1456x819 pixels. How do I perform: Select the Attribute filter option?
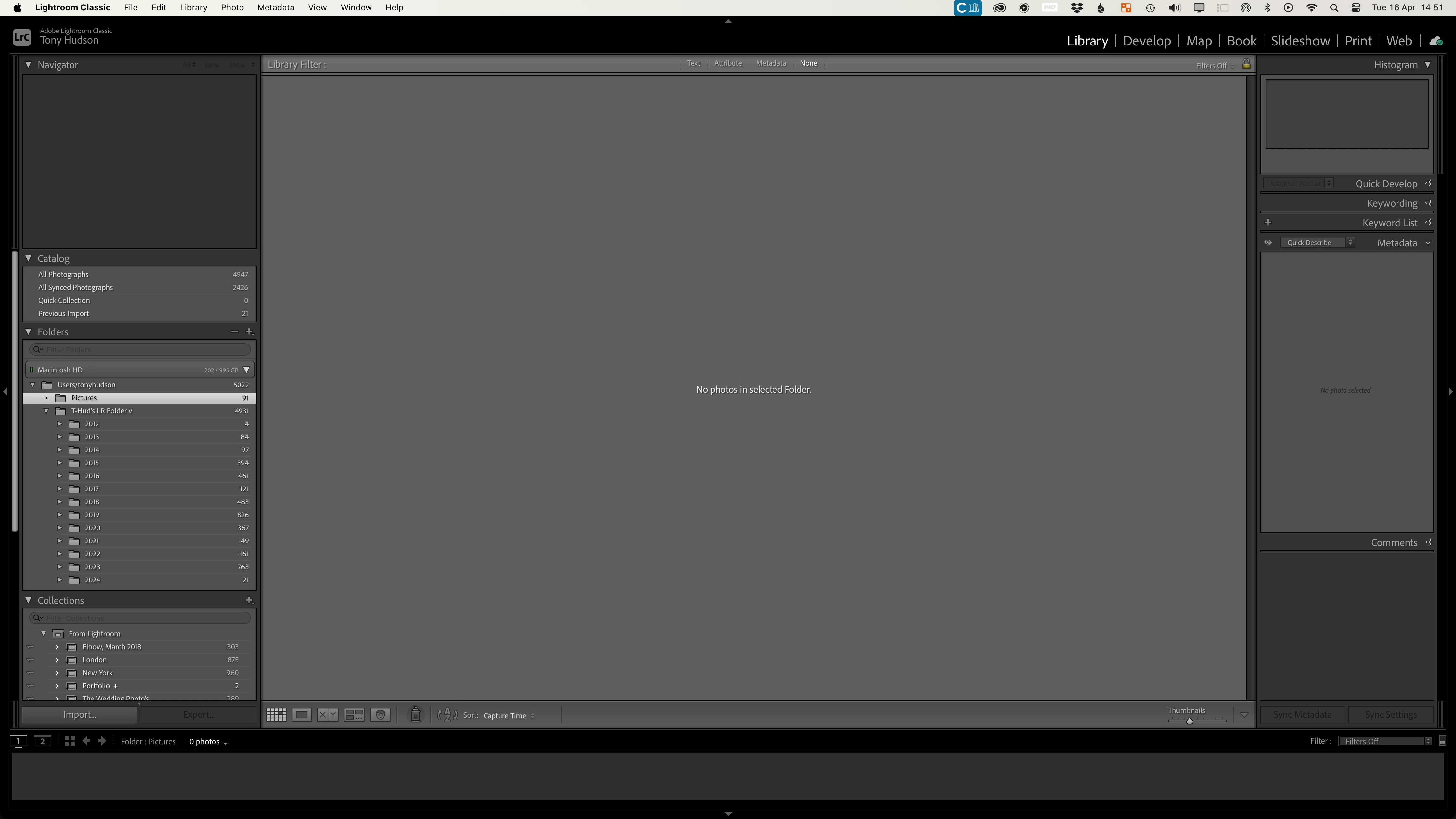727,63
